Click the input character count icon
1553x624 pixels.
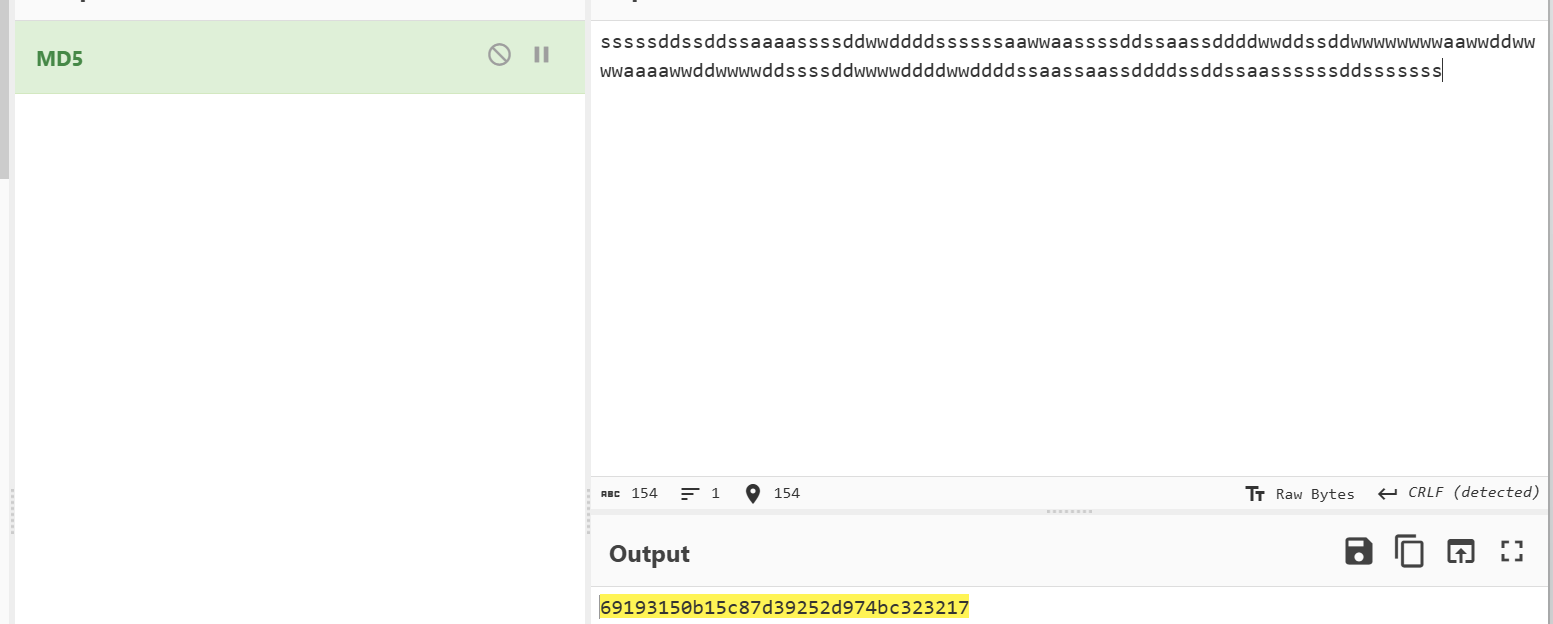point(610,494)
